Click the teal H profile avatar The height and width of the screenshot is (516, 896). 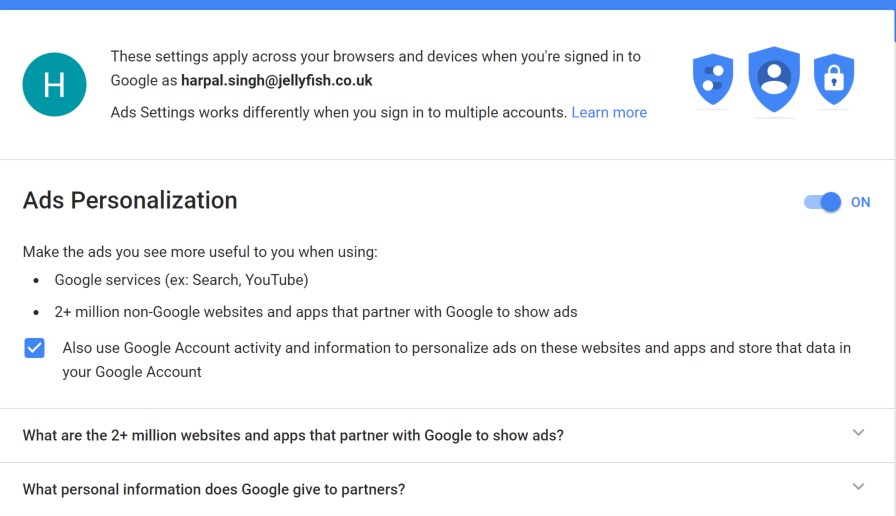pos(54,84)
